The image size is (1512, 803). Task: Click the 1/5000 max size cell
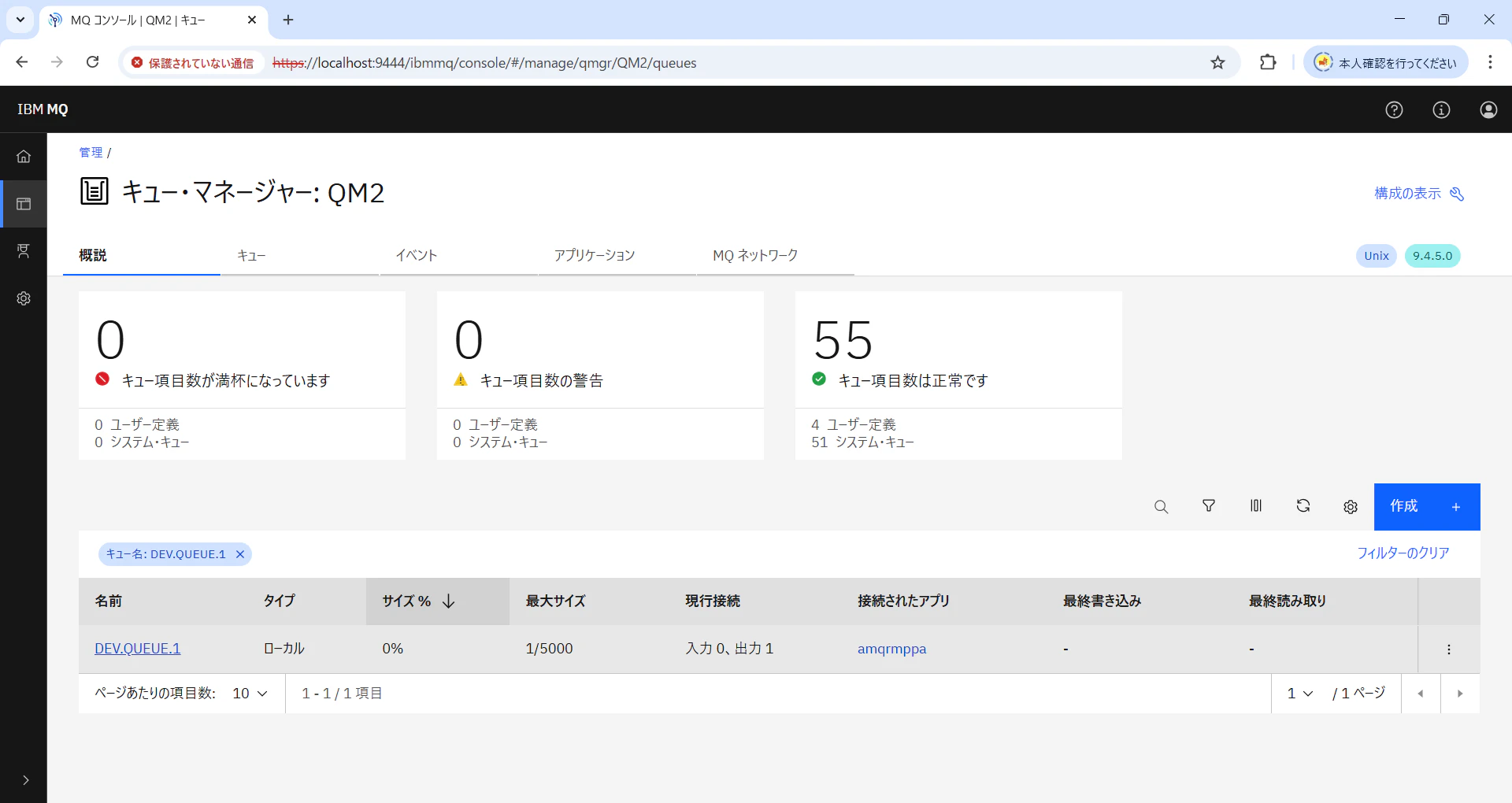[x=549, y=649]
